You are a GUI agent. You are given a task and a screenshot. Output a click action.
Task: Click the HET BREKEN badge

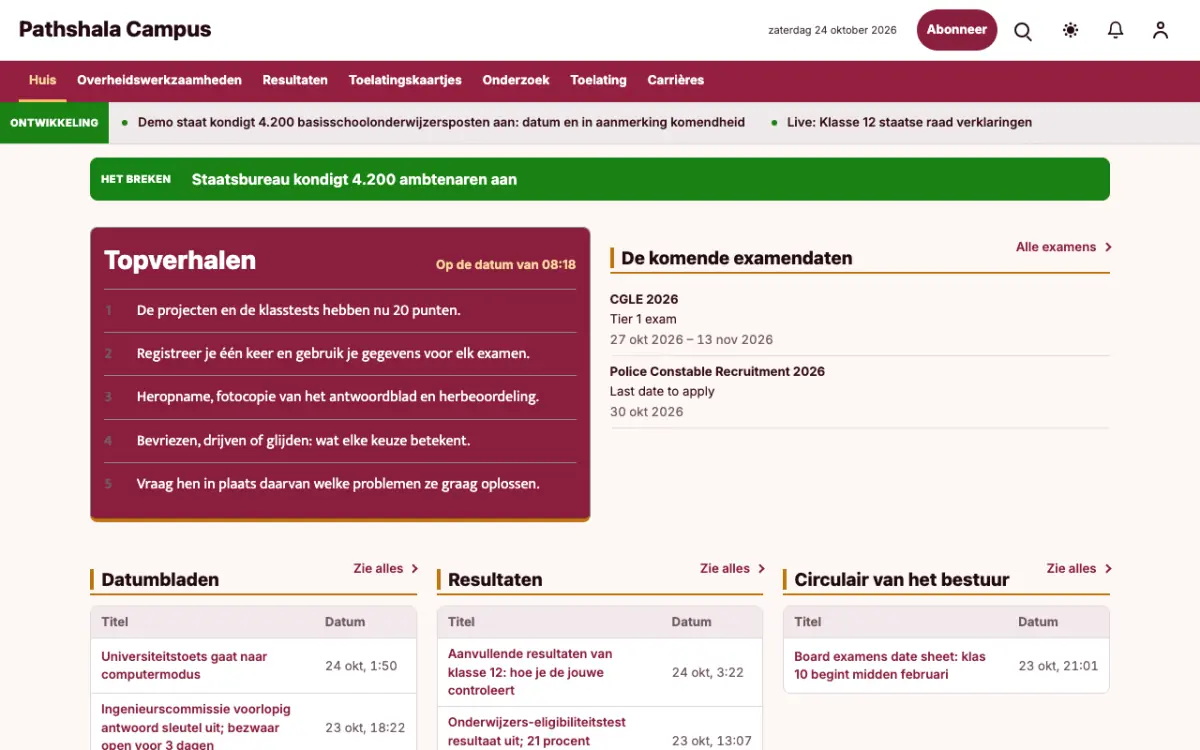coord(136,180)
